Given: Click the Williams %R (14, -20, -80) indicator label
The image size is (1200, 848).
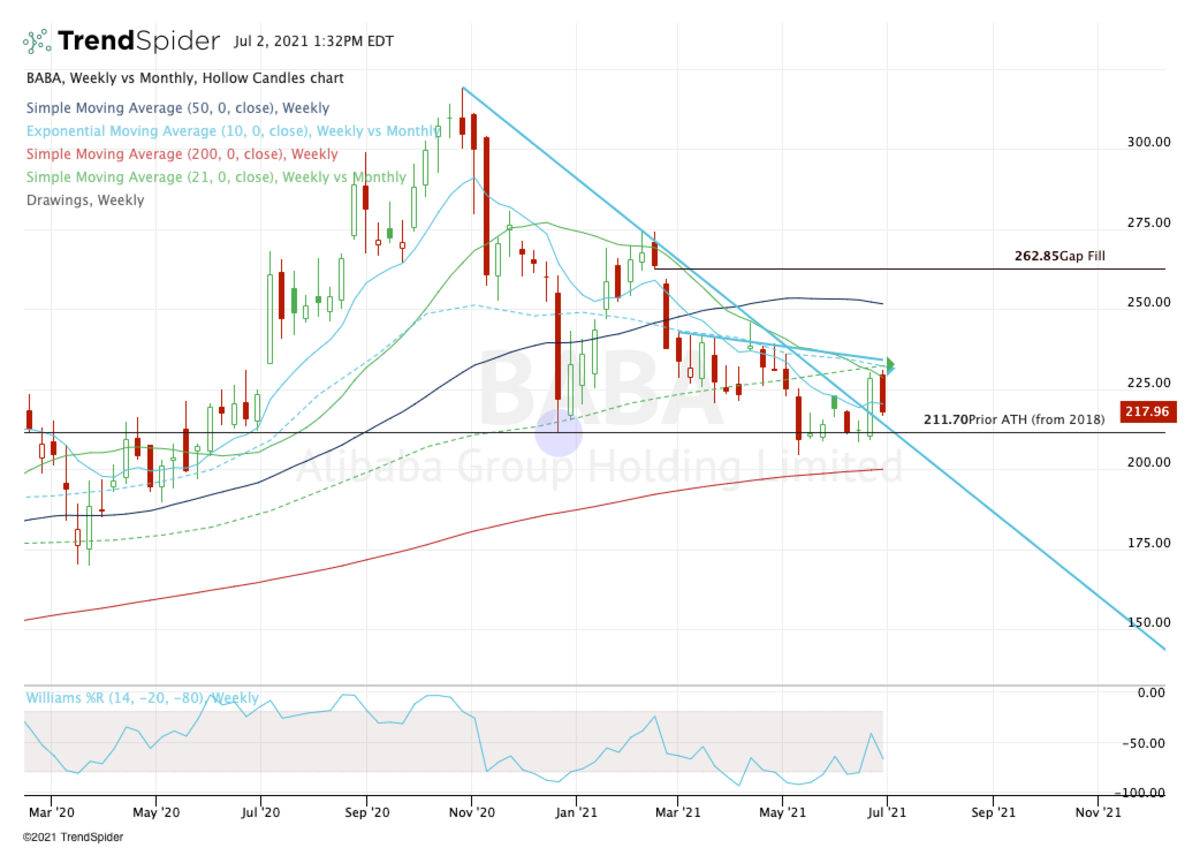Looking at the screenshot, I should pos(142,698).
